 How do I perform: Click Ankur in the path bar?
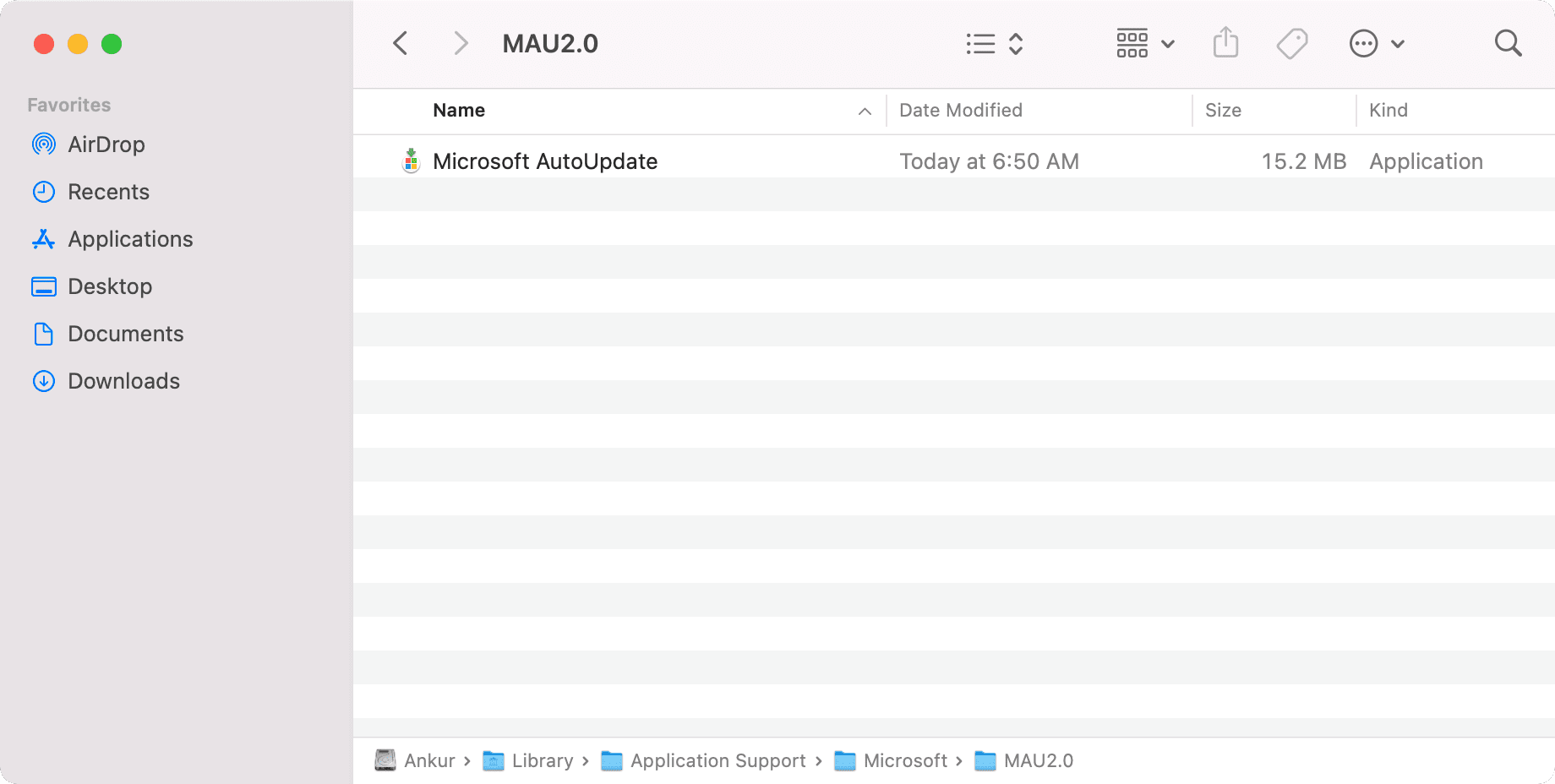point(429,760)
